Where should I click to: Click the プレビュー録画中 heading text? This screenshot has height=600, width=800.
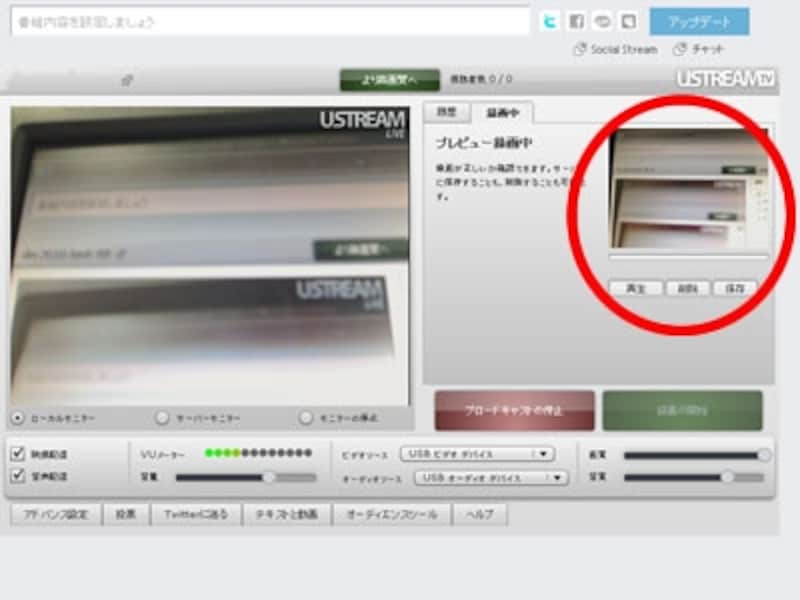coord(484,143)
